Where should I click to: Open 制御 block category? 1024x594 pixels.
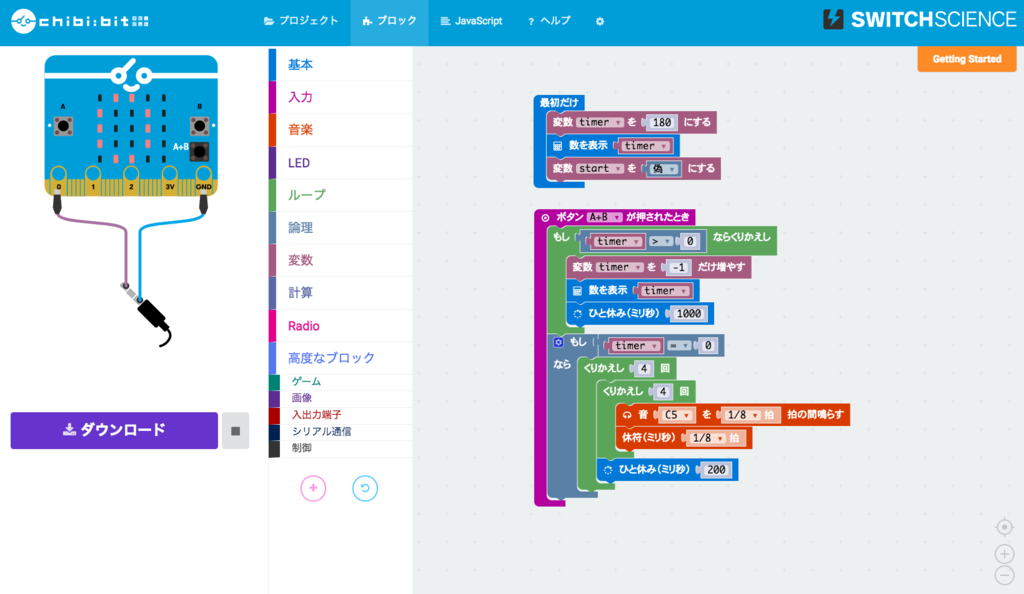point(341,448)
